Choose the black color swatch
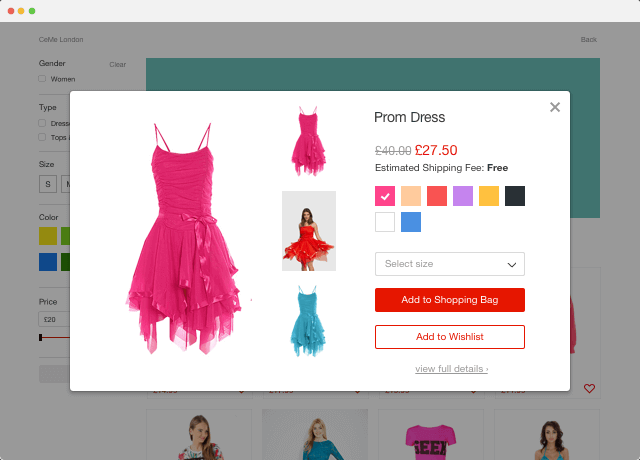Screen dimensions: 640x460 tap(515, 196)
